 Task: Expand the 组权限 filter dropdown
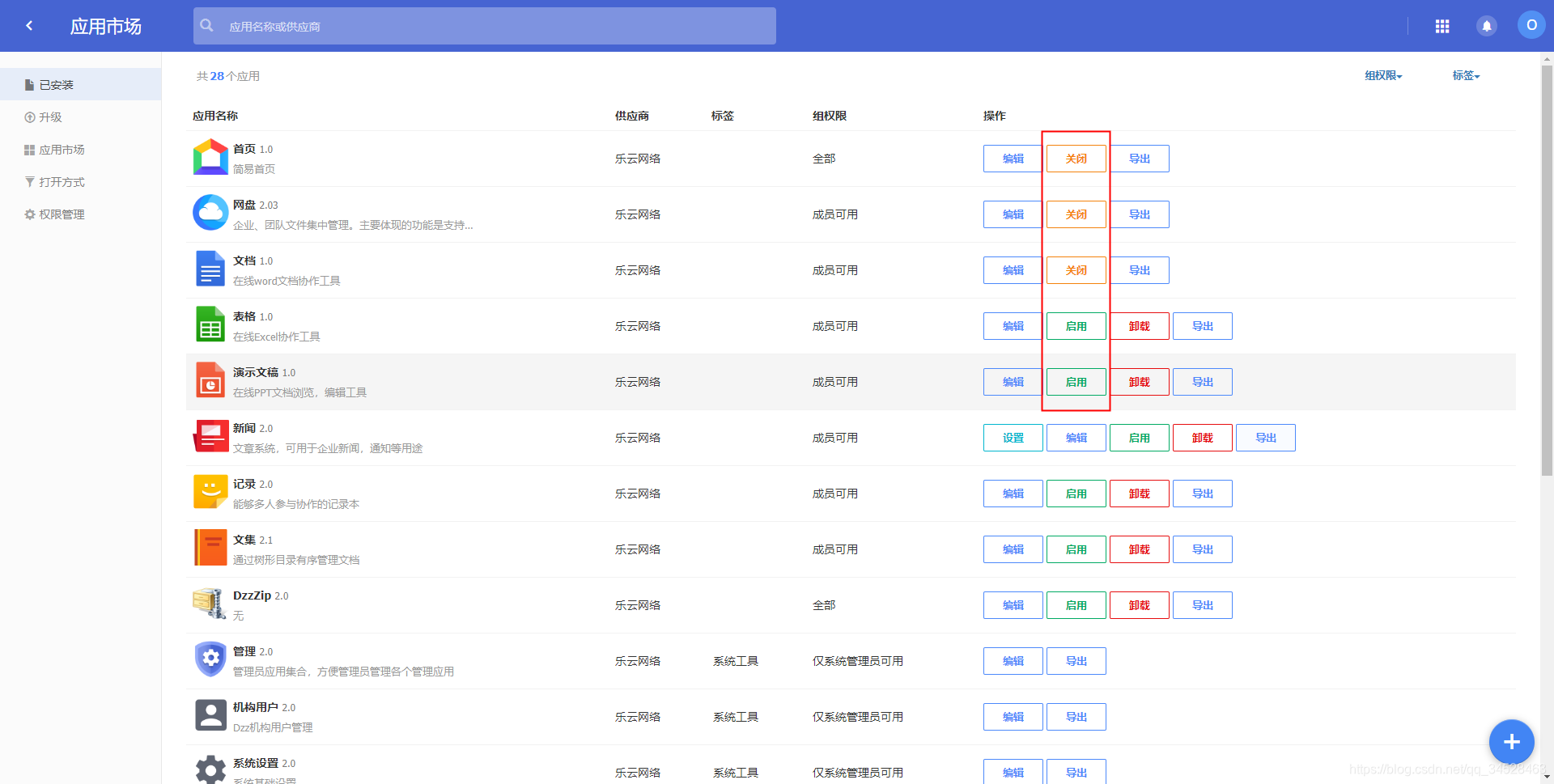click(x=1383, y=76)
